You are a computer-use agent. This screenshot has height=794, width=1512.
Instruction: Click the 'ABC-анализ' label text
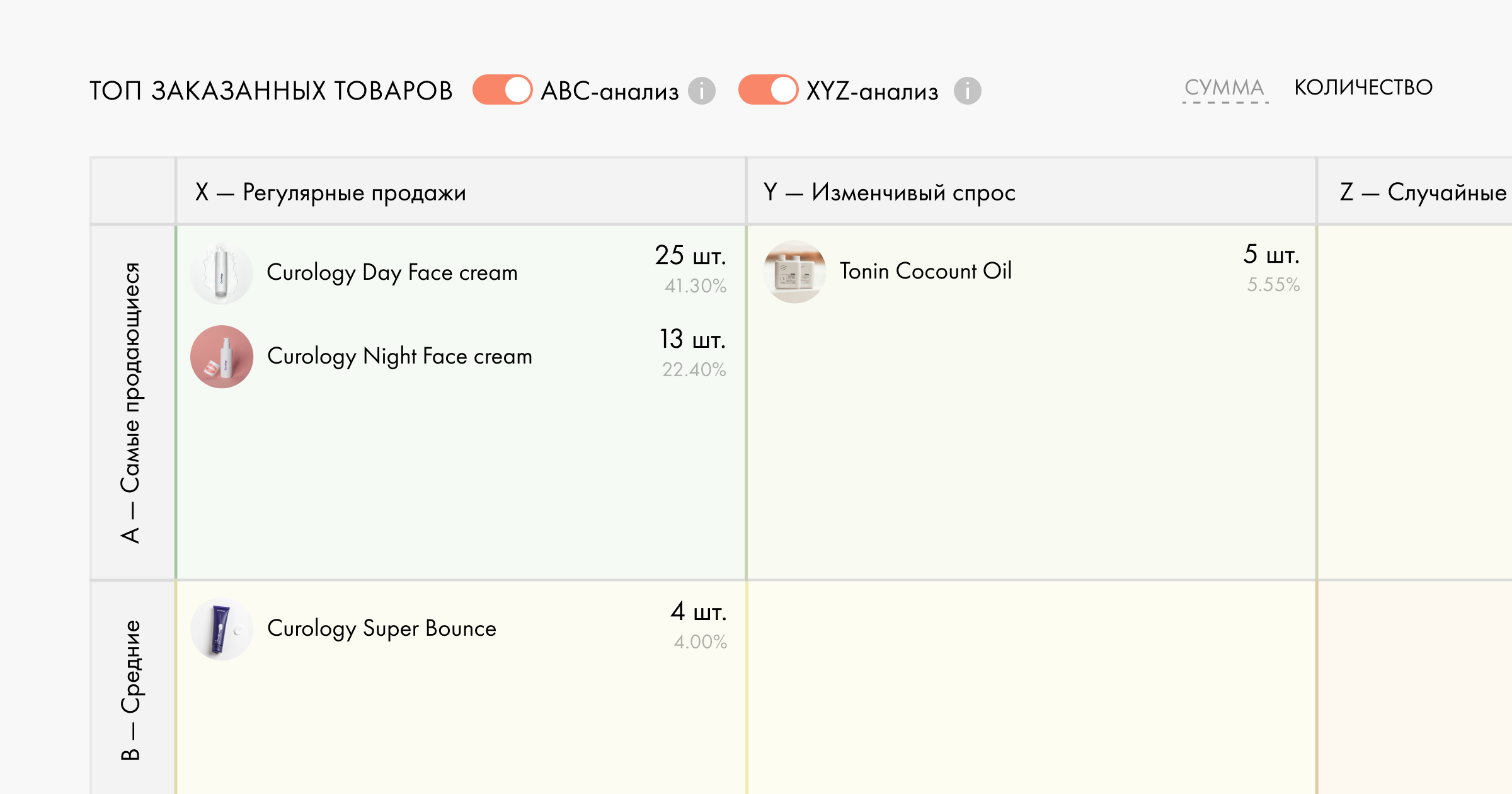coord(609,91)
